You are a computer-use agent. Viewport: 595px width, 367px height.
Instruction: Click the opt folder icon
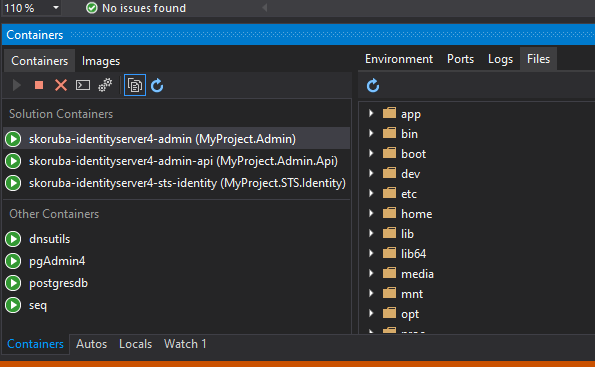[389, 313]
